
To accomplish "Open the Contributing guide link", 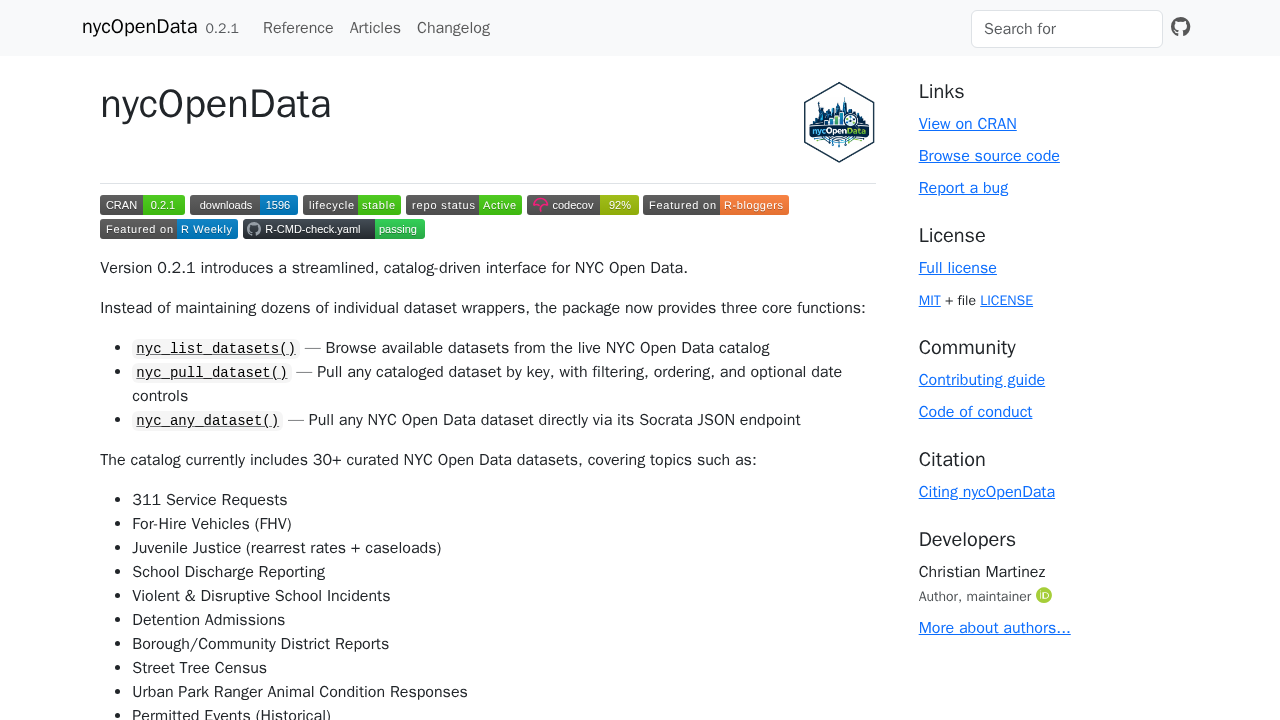I will [982, 380].
